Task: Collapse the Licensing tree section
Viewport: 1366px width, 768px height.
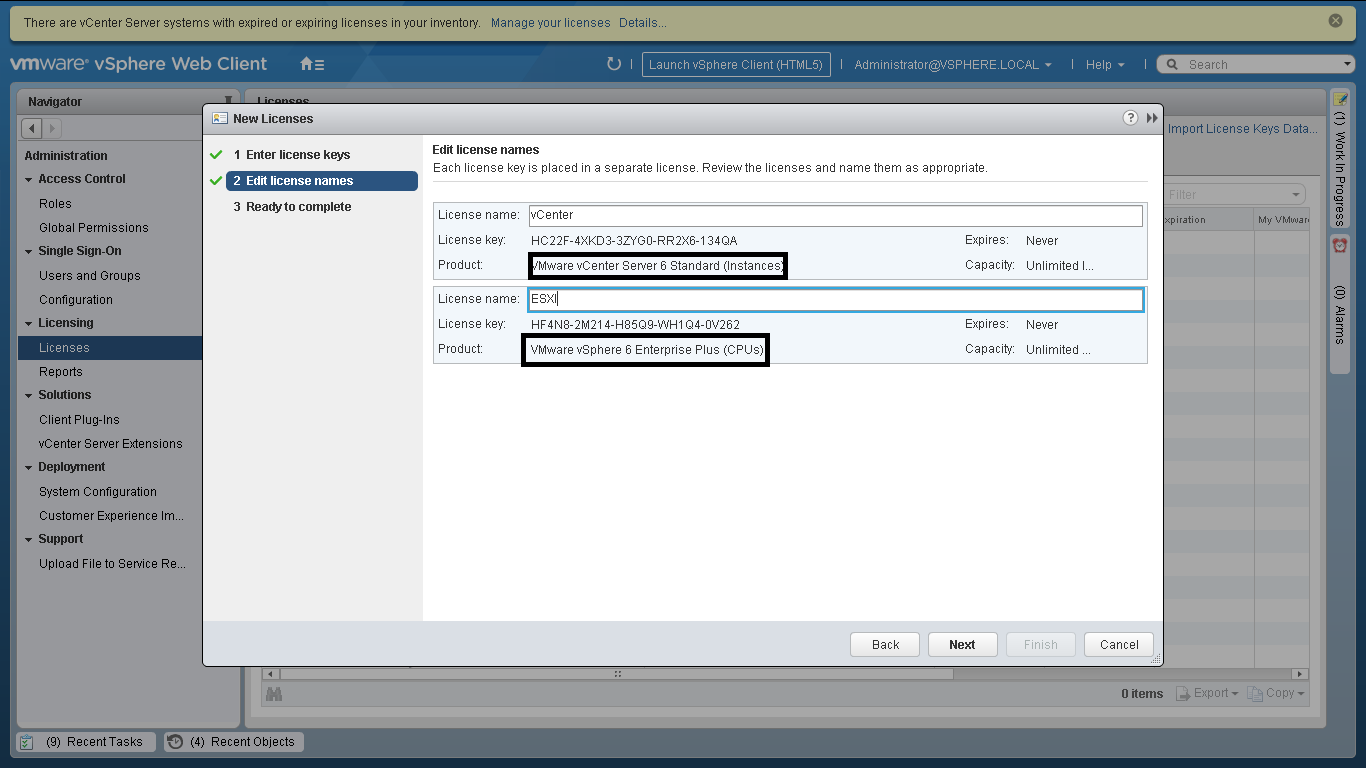Action: click(29, 324)
